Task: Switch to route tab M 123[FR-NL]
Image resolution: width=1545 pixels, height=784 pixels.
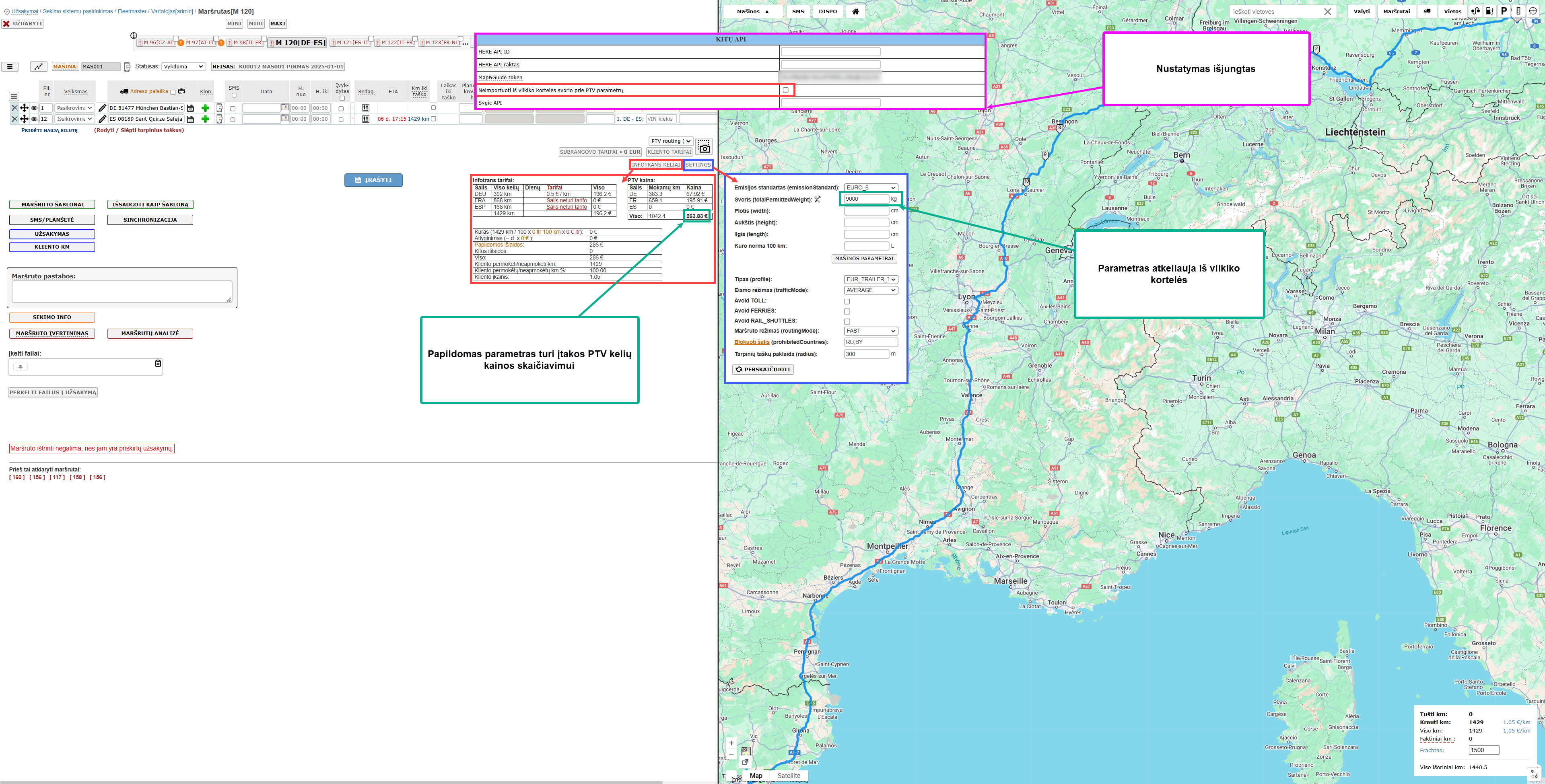Action: pyautogui.click(x=440, y=43)
